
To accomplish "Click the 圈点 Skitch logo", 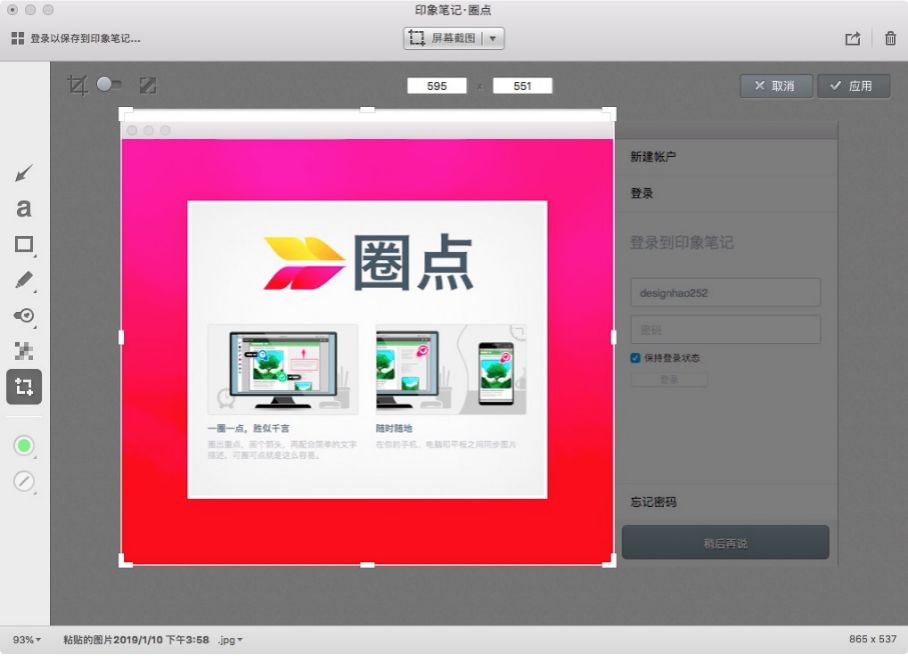I will click(x=368, y=262).
